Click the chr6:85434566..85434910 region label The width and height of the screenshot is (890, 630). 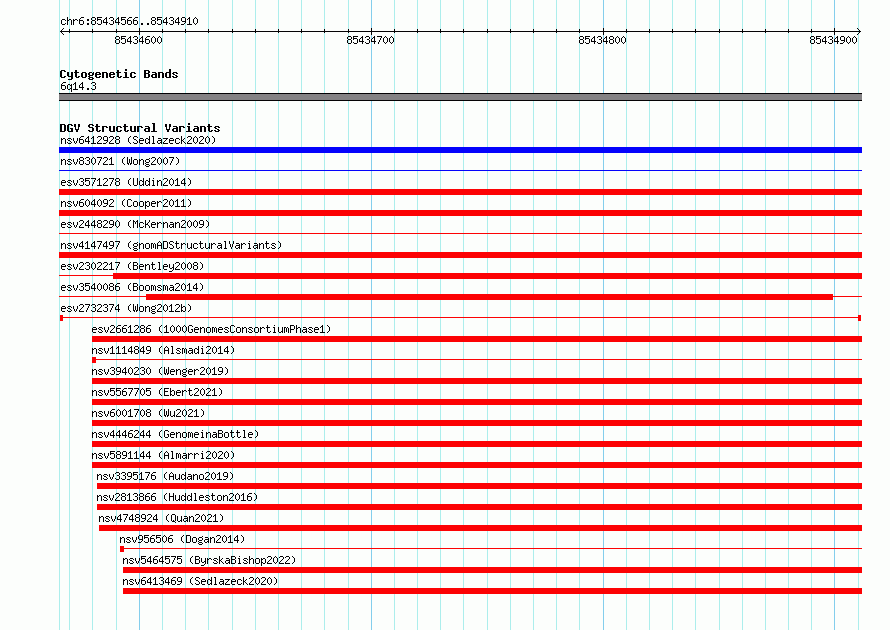click(129, 21)
